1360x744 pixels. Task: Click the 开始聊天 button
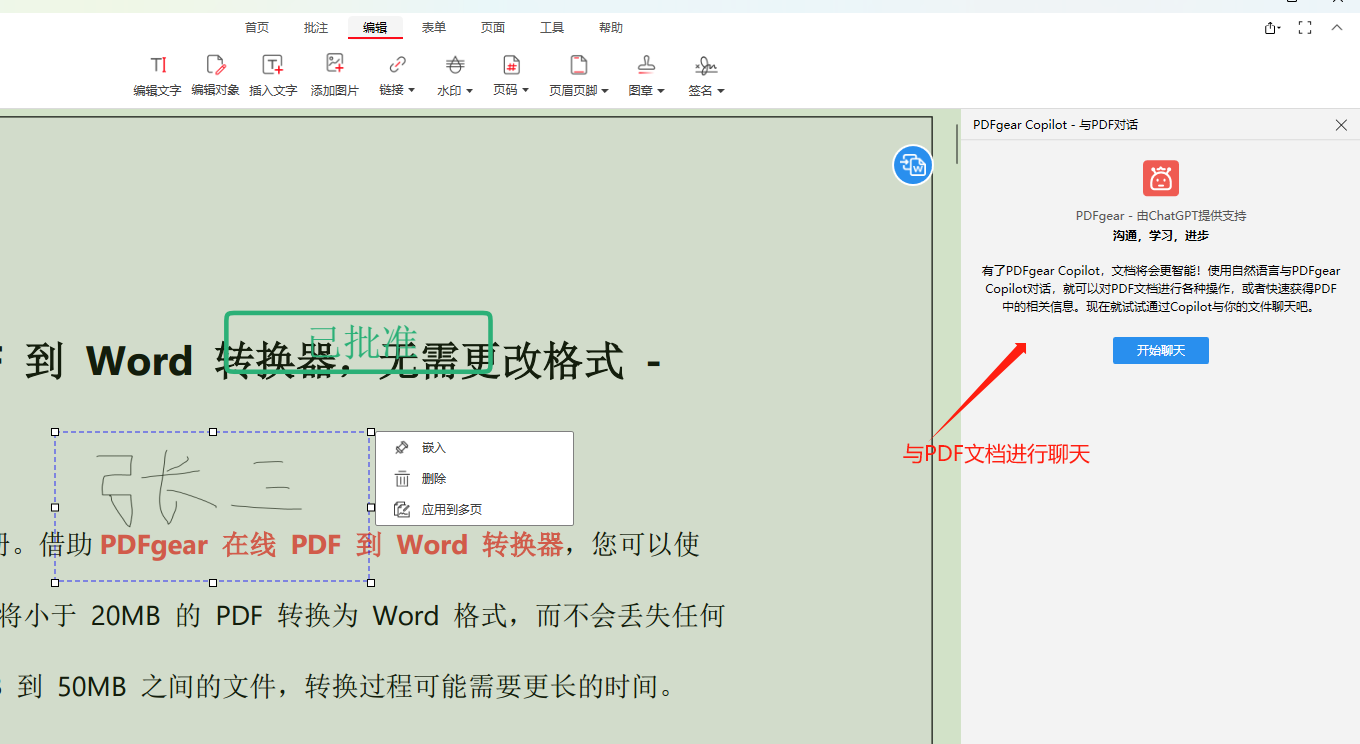pos(1161,350)
